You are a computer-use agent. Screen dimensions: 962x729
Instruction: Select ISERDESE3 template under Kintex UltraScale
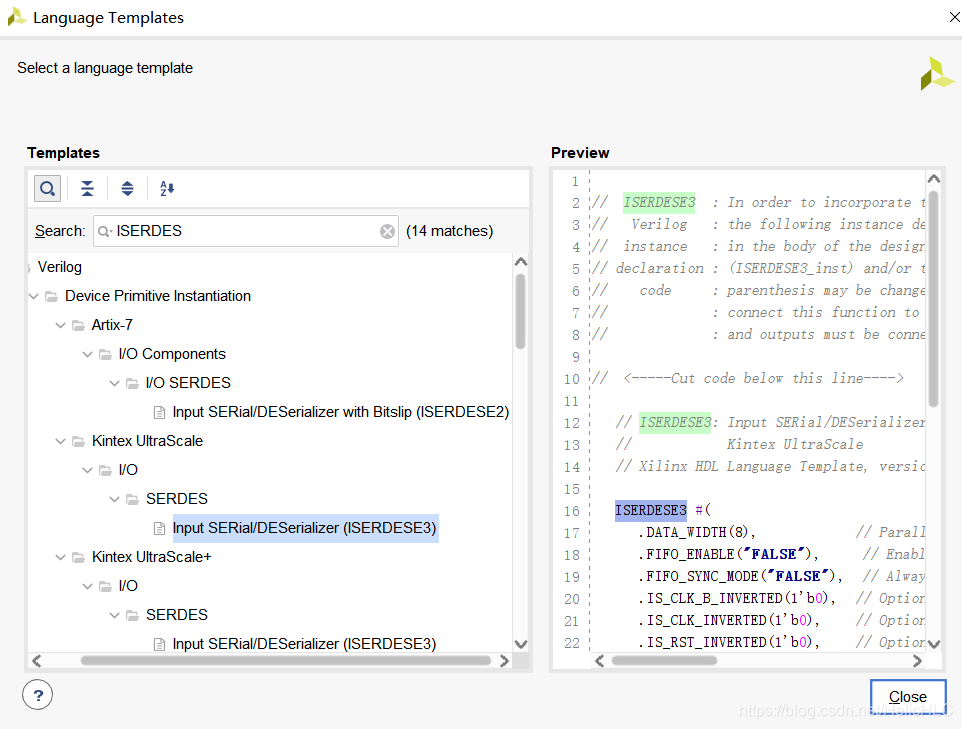pyautogui.click(x=304, y=528)
